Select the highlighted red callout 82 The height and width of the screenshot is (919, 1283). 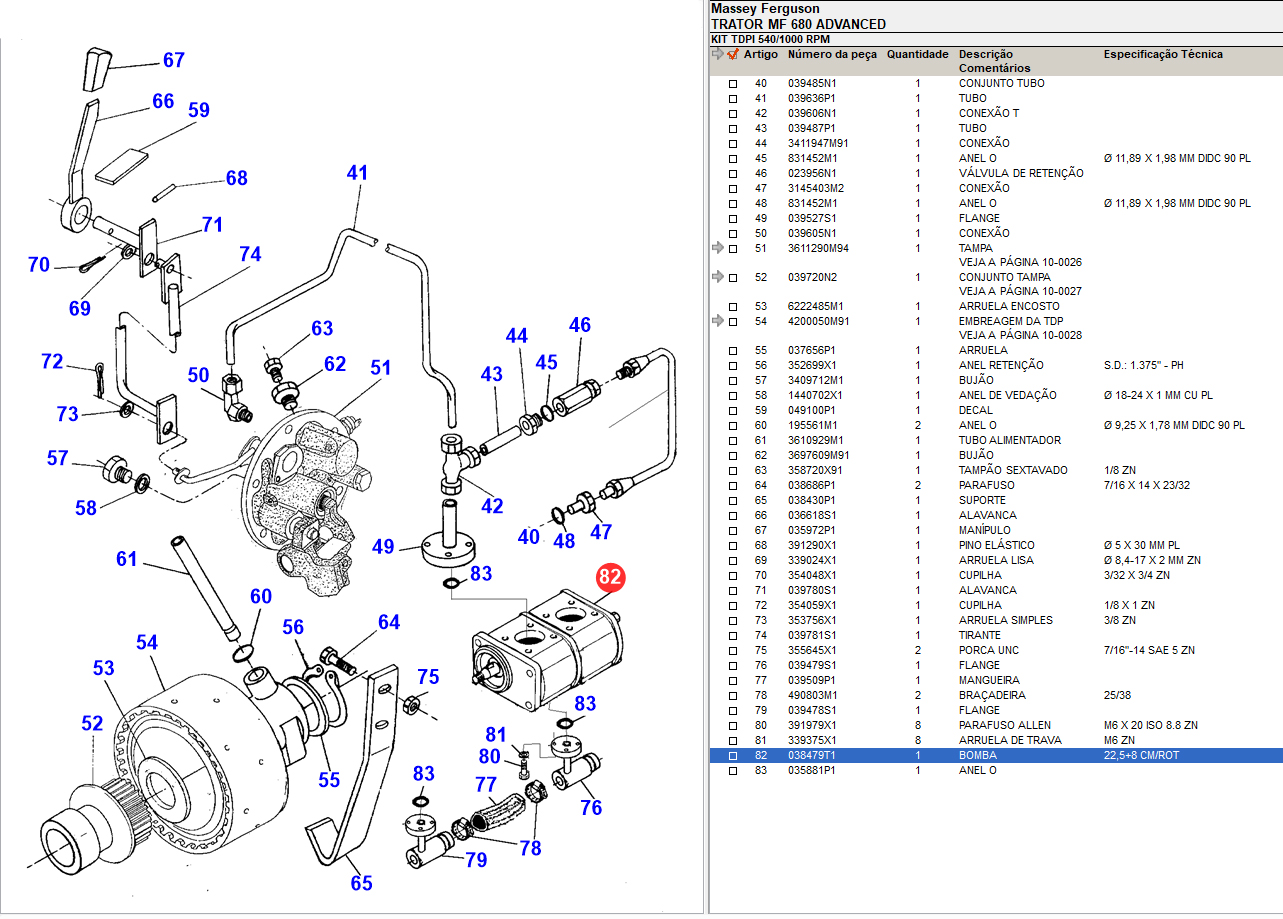pos(610,578)
